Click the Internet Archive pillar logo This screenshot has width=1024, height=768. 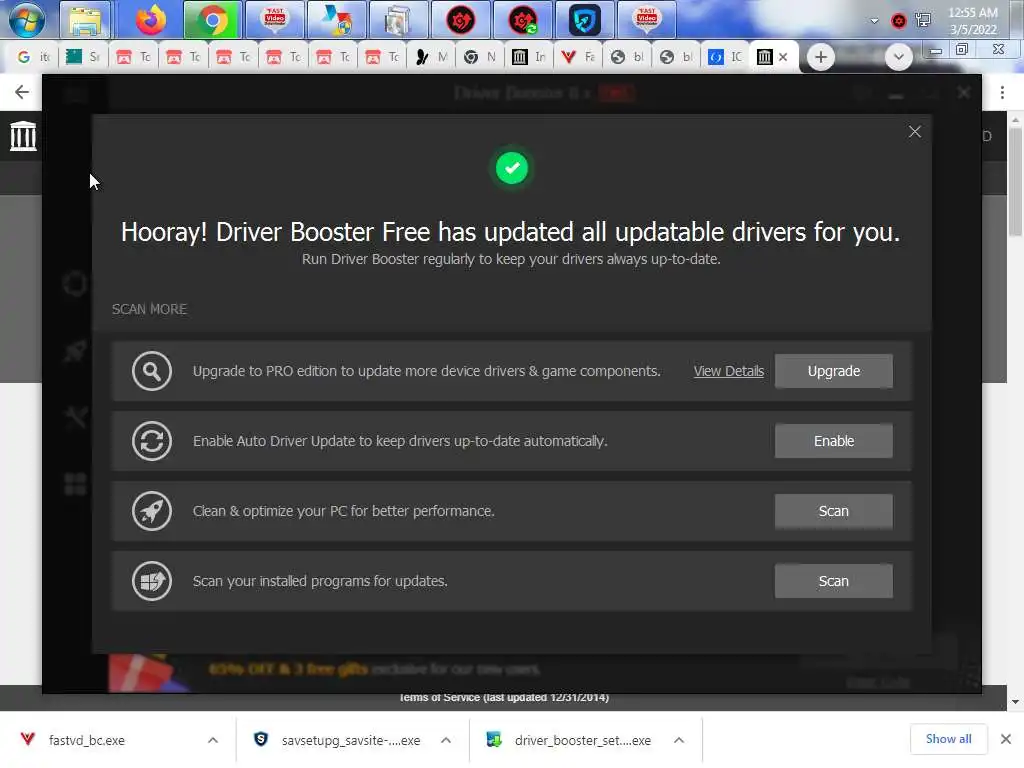click(23, 136)
